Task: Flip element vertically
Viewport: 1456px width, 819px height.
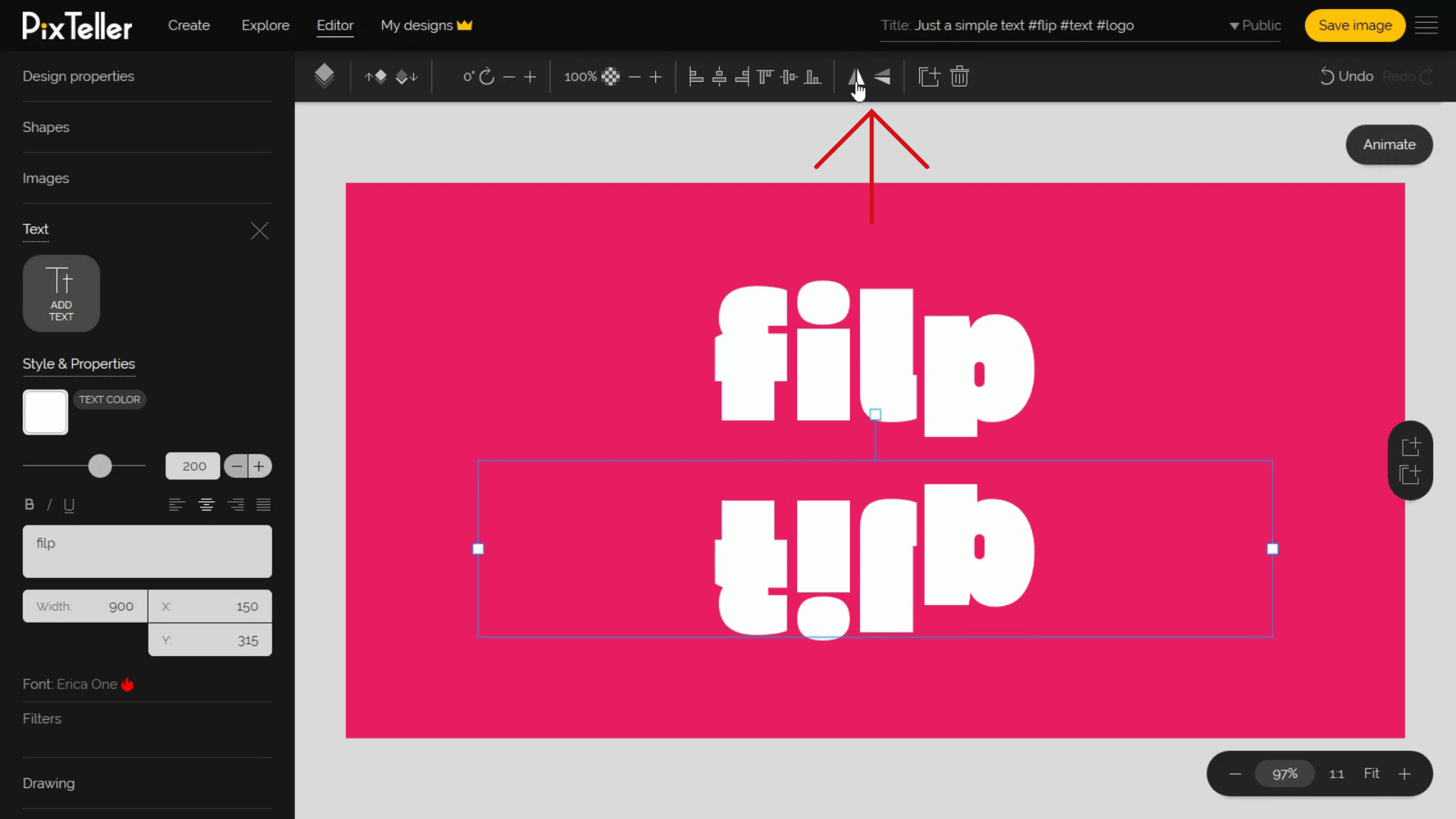Action: pos(882,77)
